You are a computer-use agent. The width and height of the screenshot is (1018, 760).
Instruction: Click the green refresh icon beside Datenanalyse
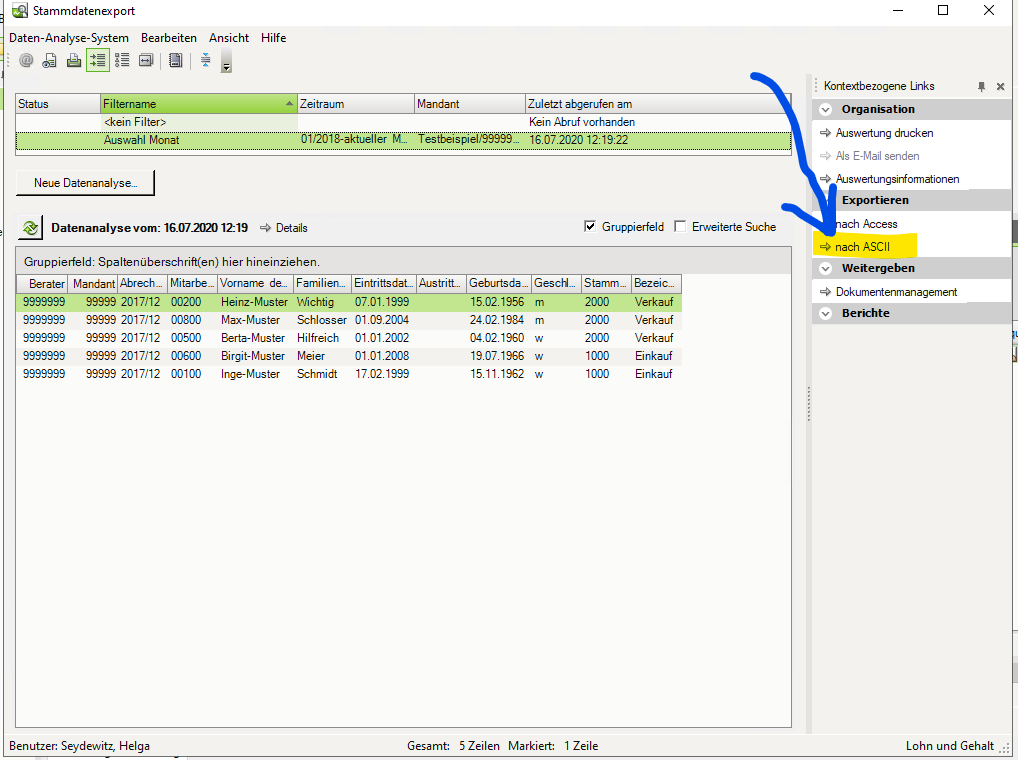30,228
